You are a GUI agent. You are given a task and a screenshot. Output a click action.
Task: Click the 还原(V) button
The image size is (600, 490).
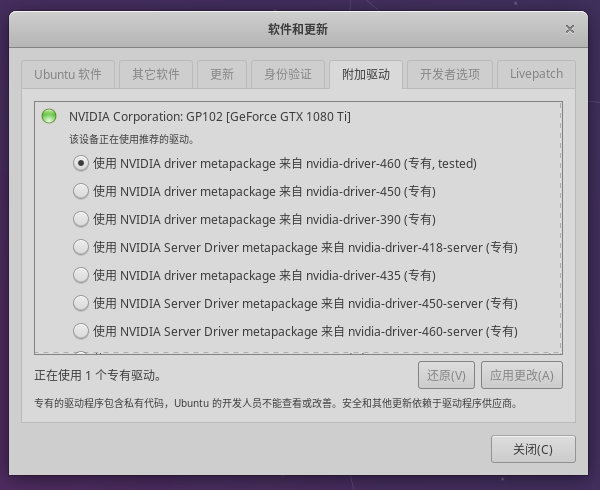pos(446,375)
